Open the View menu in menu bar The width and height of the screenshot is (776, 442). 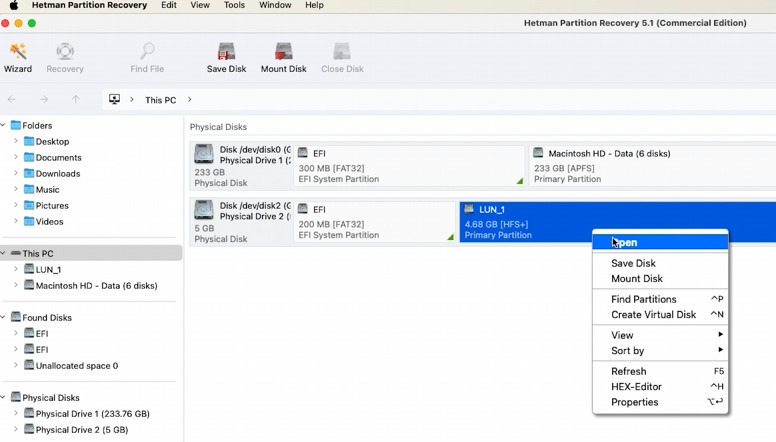(200, 5)
